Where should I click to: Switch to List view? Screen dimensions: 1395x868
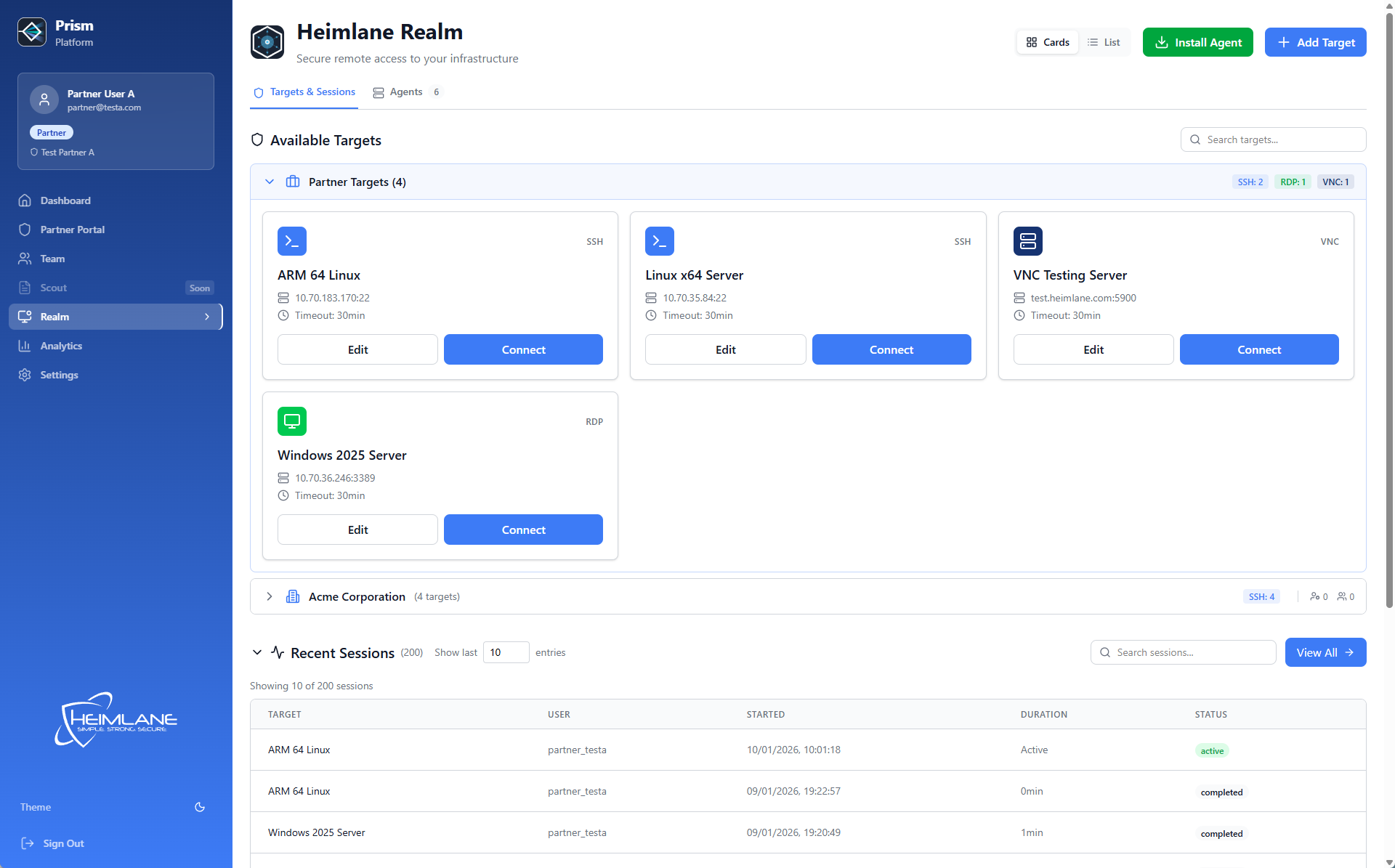pos(1104,42)
